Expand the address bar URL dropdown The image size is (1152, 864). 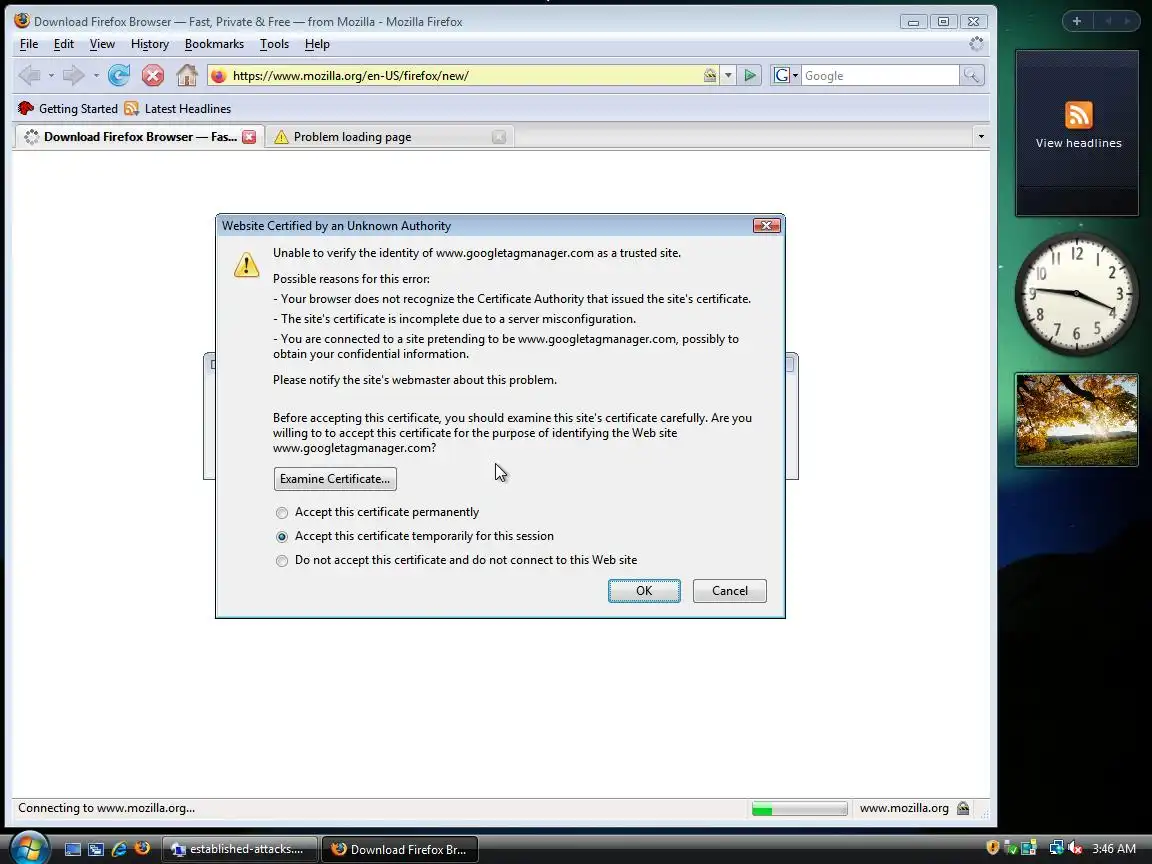pos(728,75)
